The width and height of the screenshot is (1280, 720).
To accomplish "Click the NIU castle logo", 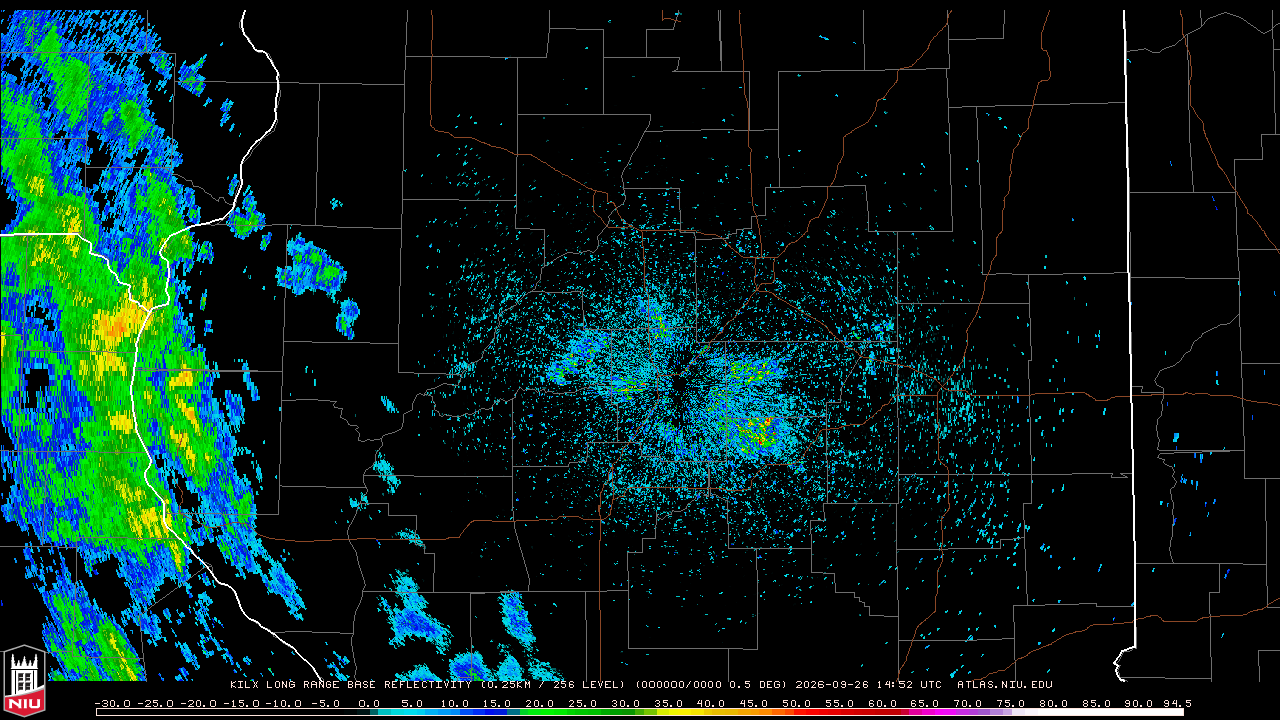I will pos(24,682).
